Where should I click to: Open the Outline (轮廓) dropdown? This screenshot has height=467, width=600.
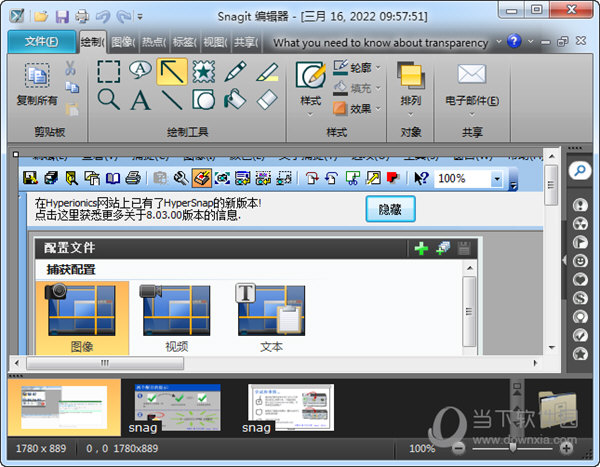[x=378, y=68]
